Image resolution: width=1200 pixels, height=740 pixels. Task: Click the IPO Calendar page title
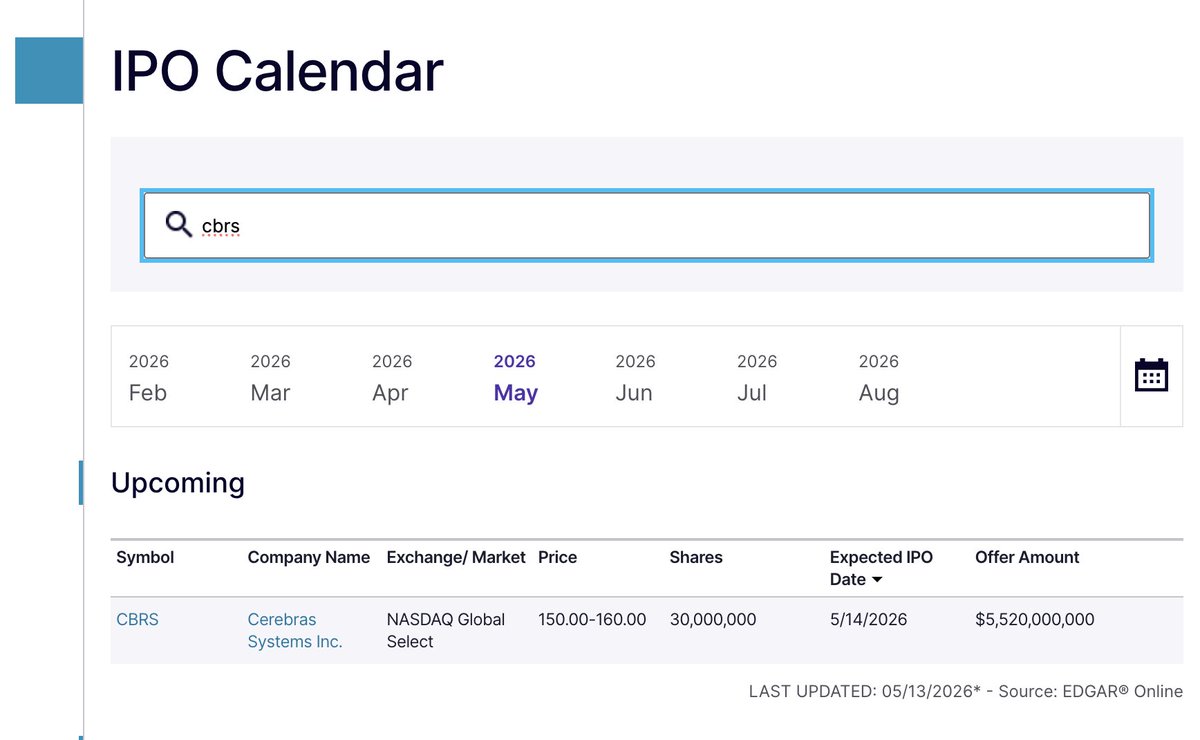[x=277, y=71]
